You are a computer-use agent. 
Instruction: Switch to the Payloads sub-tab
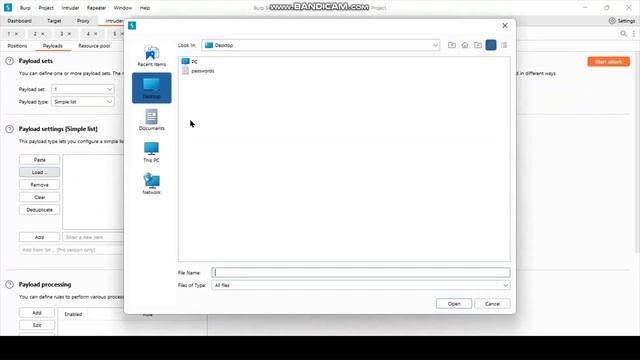(x=53, y=46)
